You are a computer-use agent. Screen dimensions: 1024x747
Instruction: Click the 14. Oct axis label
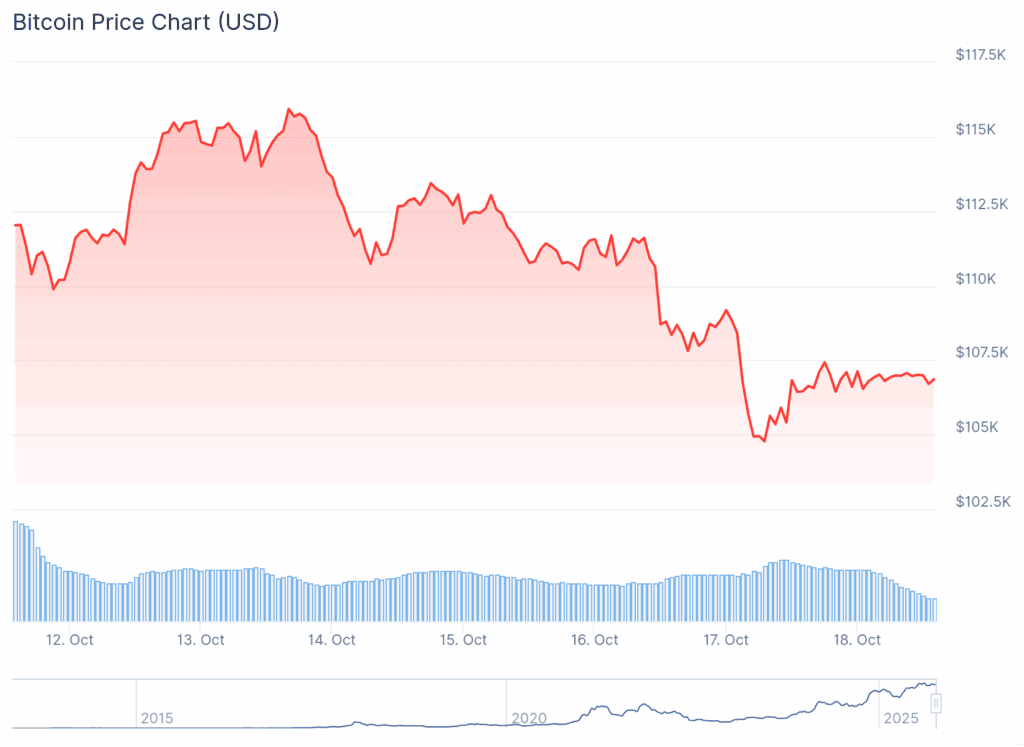click(x=331, y=640)
